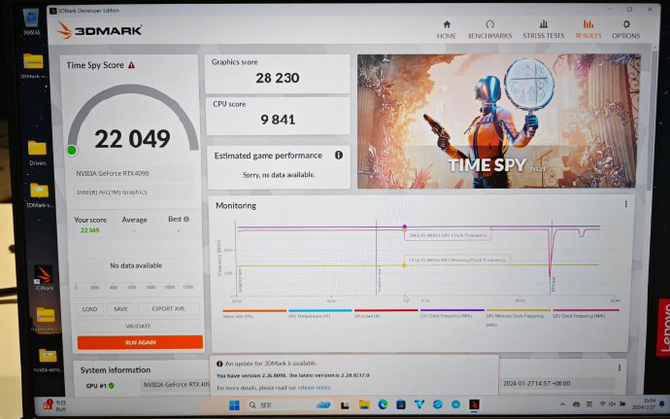Open the widgets button on the taskbar's left
The width and height of the screenshot is (670, 419).
click(54, 405)
